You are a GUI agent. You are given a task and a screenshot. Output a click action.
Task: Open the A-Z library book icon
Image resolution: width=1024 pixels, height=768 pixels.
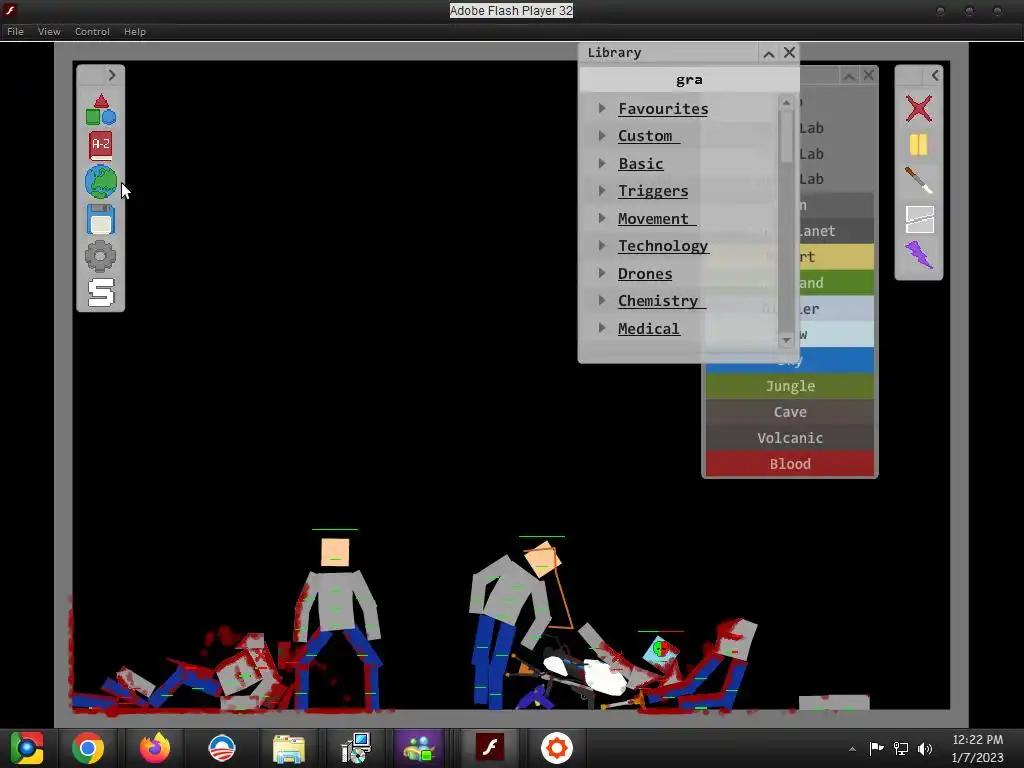101,146
